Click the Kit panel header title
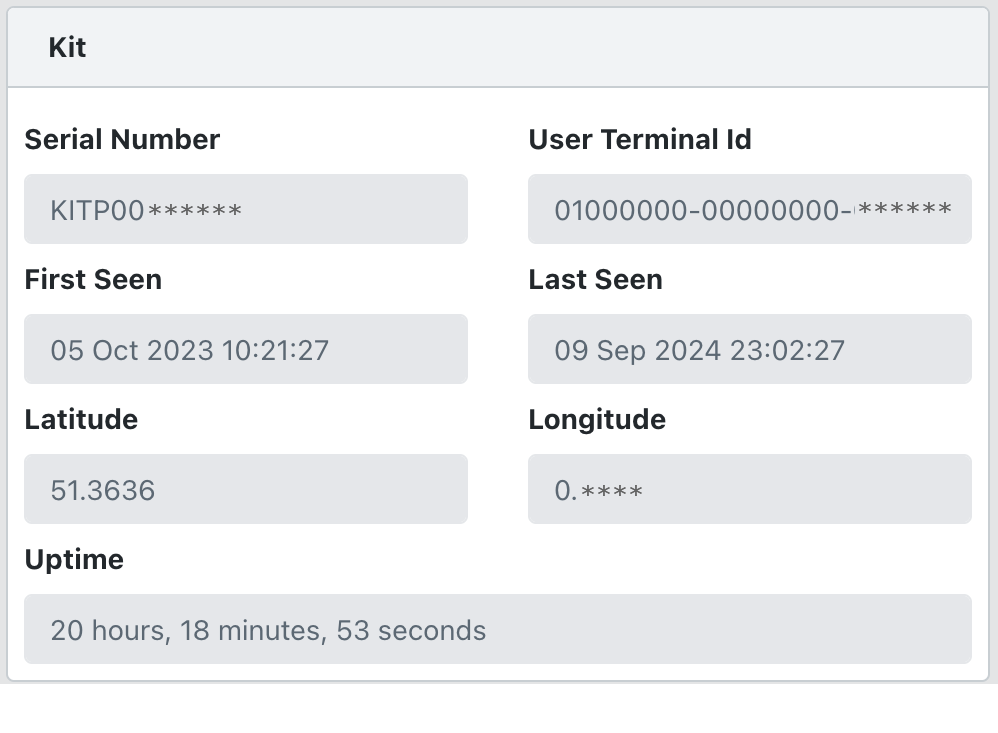 point(67,47)
